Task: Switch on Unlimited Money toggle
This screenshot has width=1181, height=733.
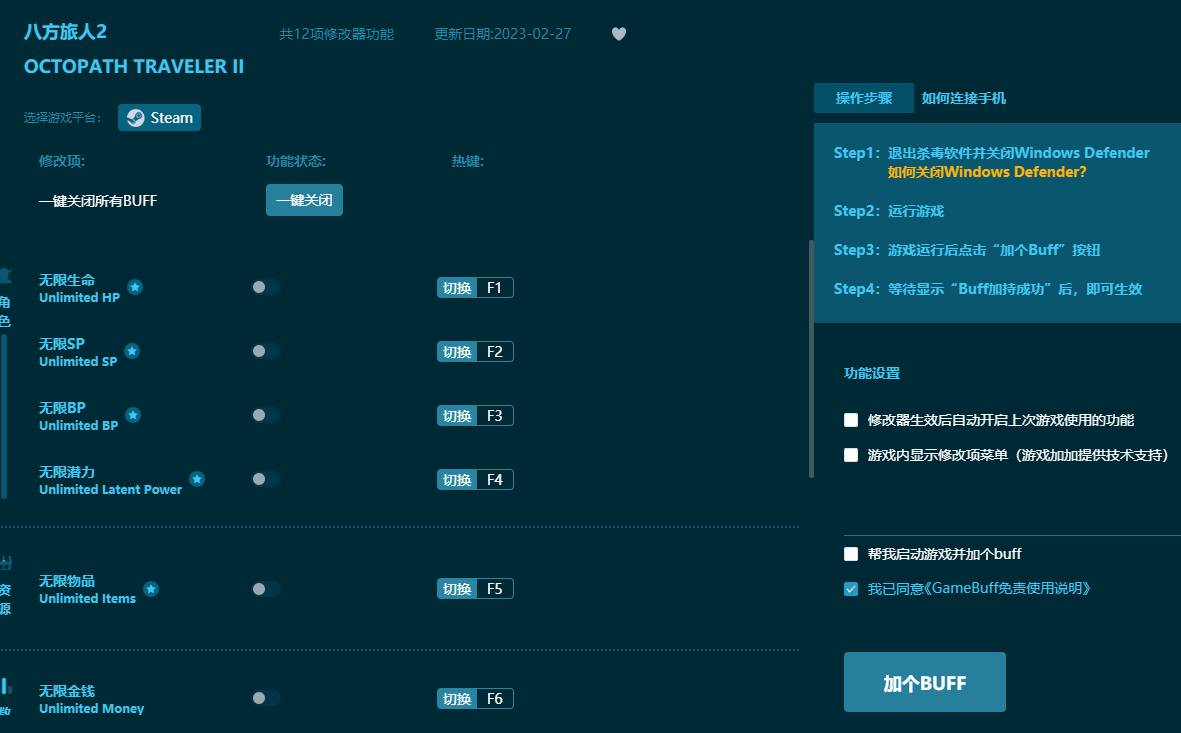Action: coord(266,698)
